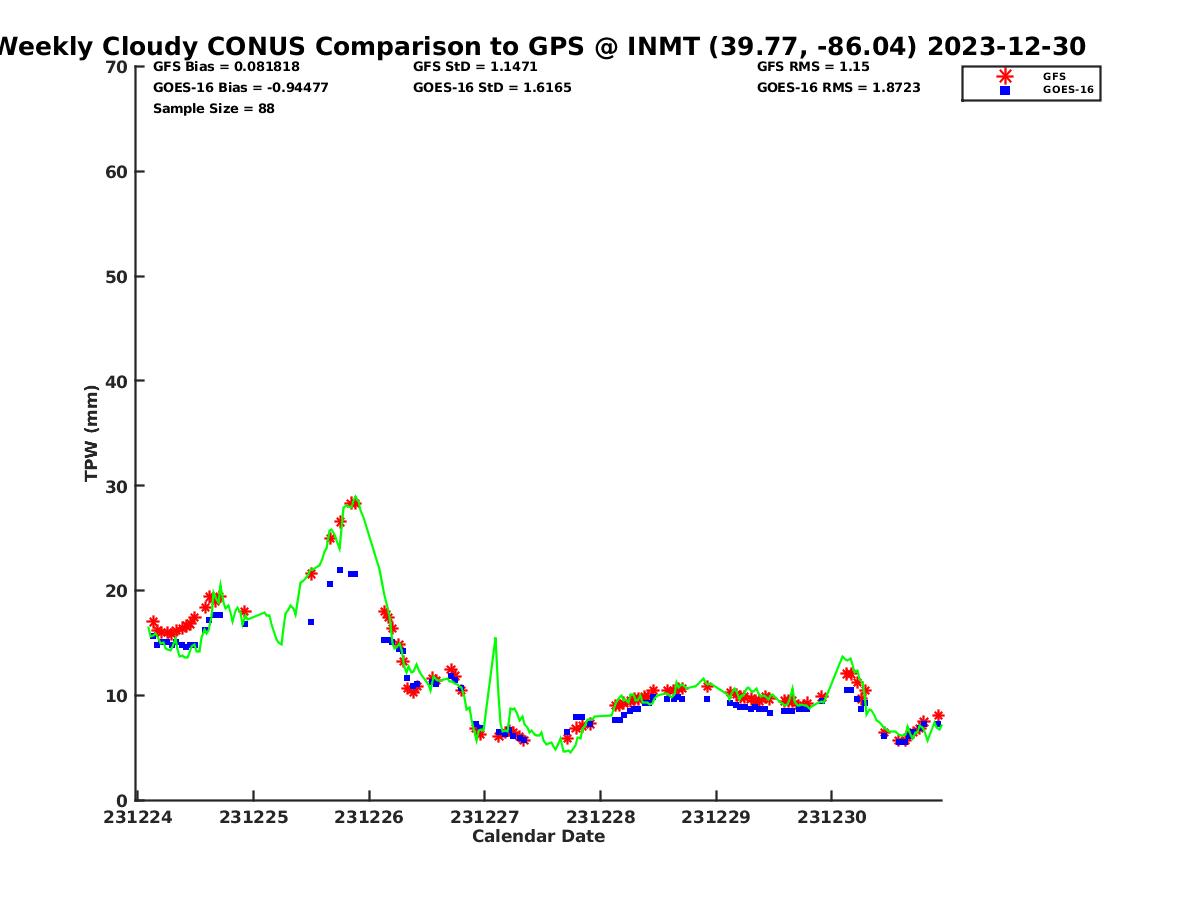Select the GFS RMS = 1.15 text
Viewport: 1200px width, 900px height.
(813, 67)
